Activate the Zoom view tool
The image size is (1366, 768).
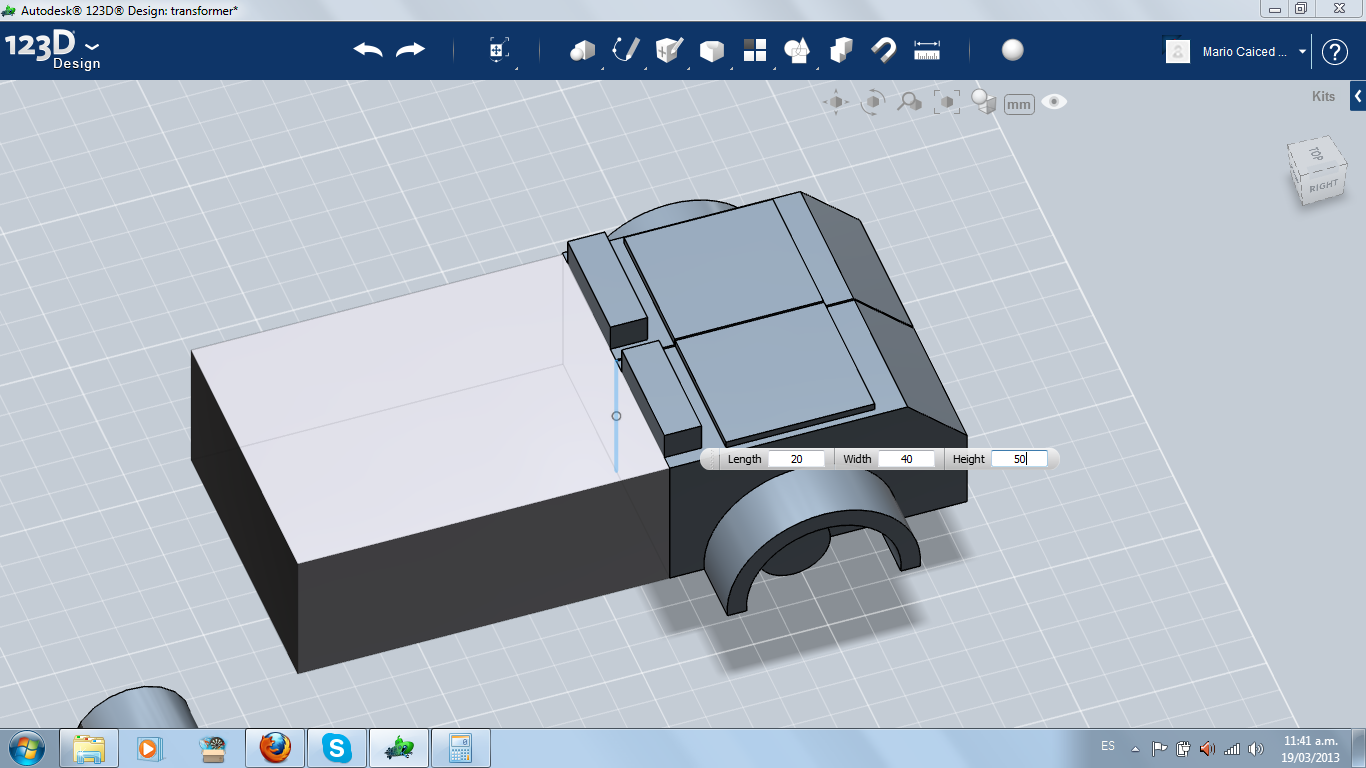pos(909,102)
